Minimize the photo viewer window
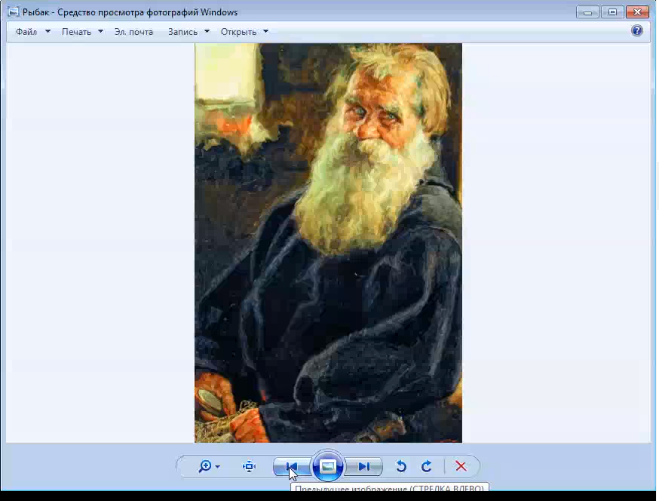Image resolution: width=659 pixels, height=501 pixels. coord(588,12)
